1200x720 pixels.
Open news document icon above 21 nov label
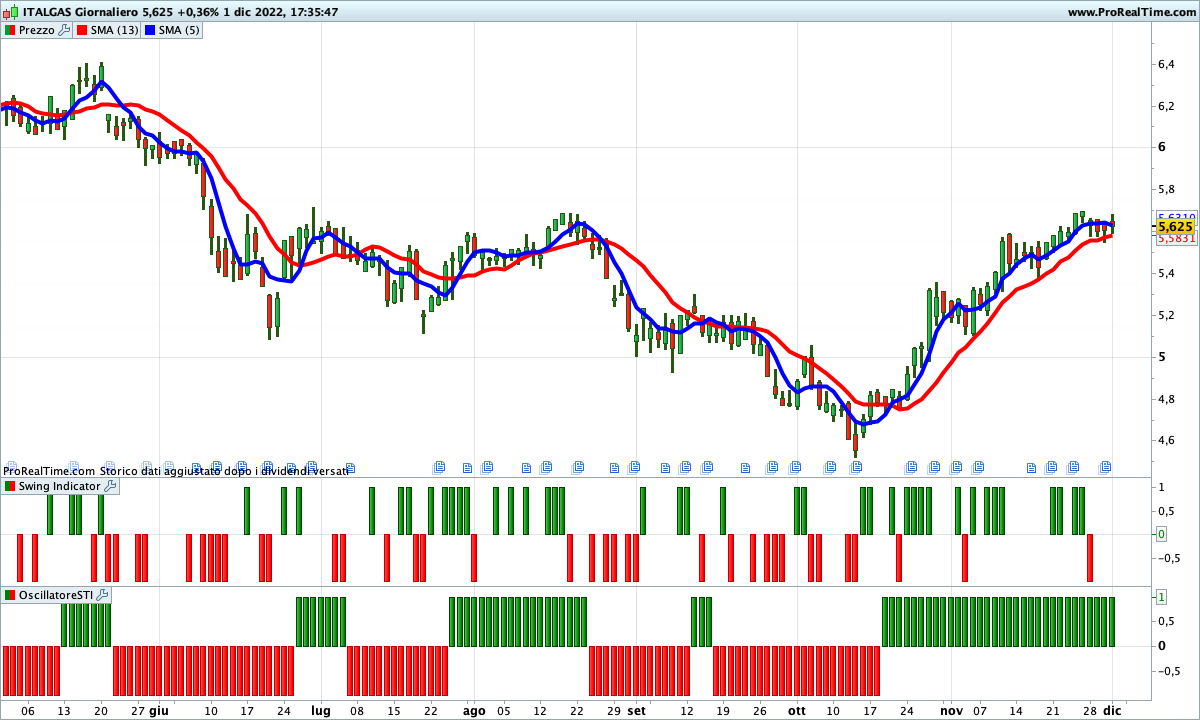1053,466
